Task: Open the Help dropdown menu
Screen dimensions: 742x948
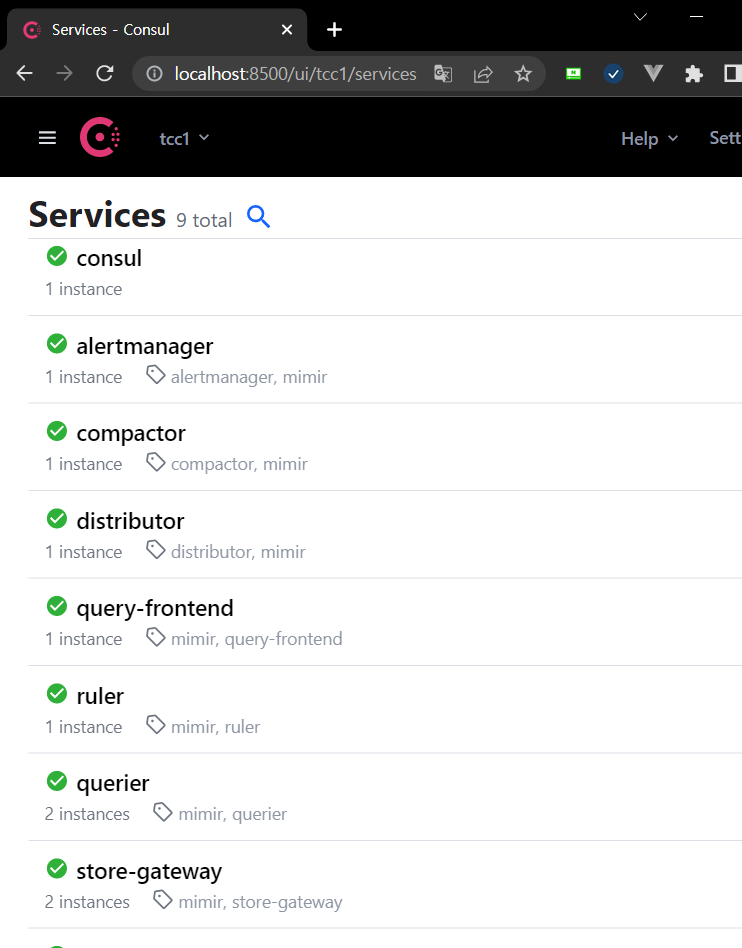Action: click(649, 139)
